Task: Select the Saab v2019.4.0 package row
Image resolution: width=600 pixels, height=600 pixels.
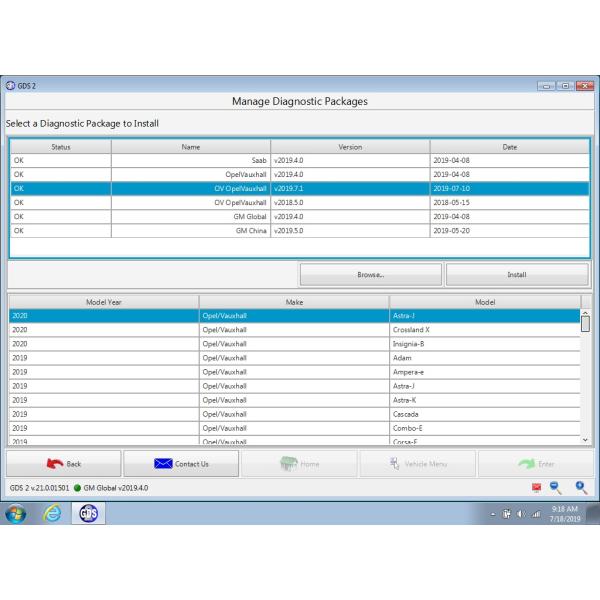Action: pyautogui.click(x=300, y=160)
